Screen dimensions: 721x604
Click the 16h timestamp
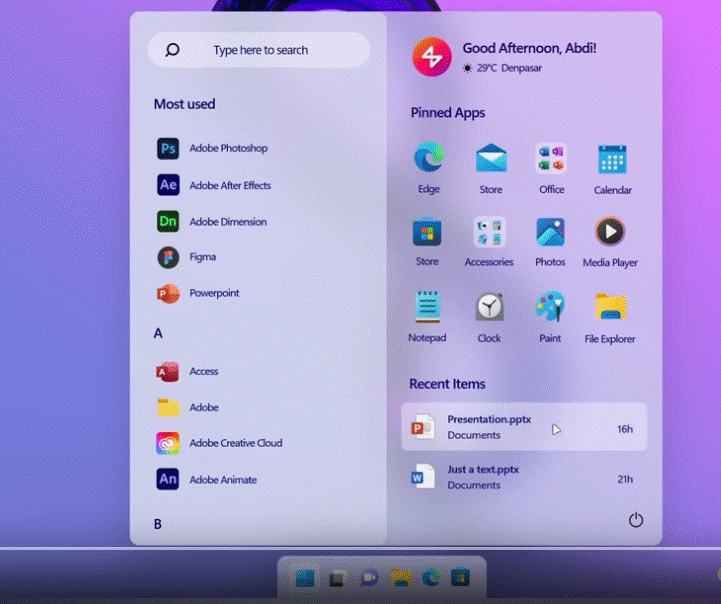pos(625,429)
